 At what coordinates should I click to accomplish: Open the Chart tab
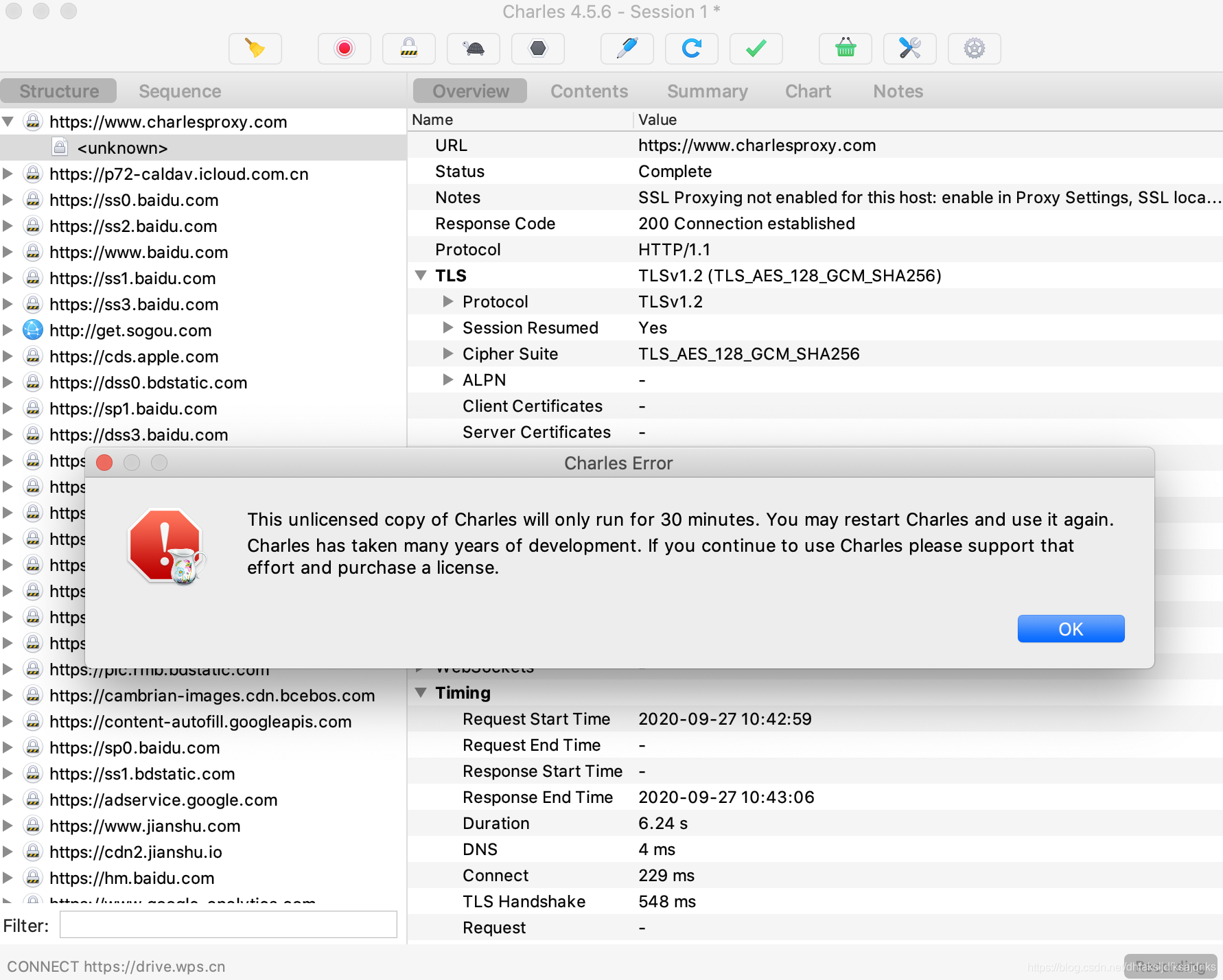click(808, 91)
